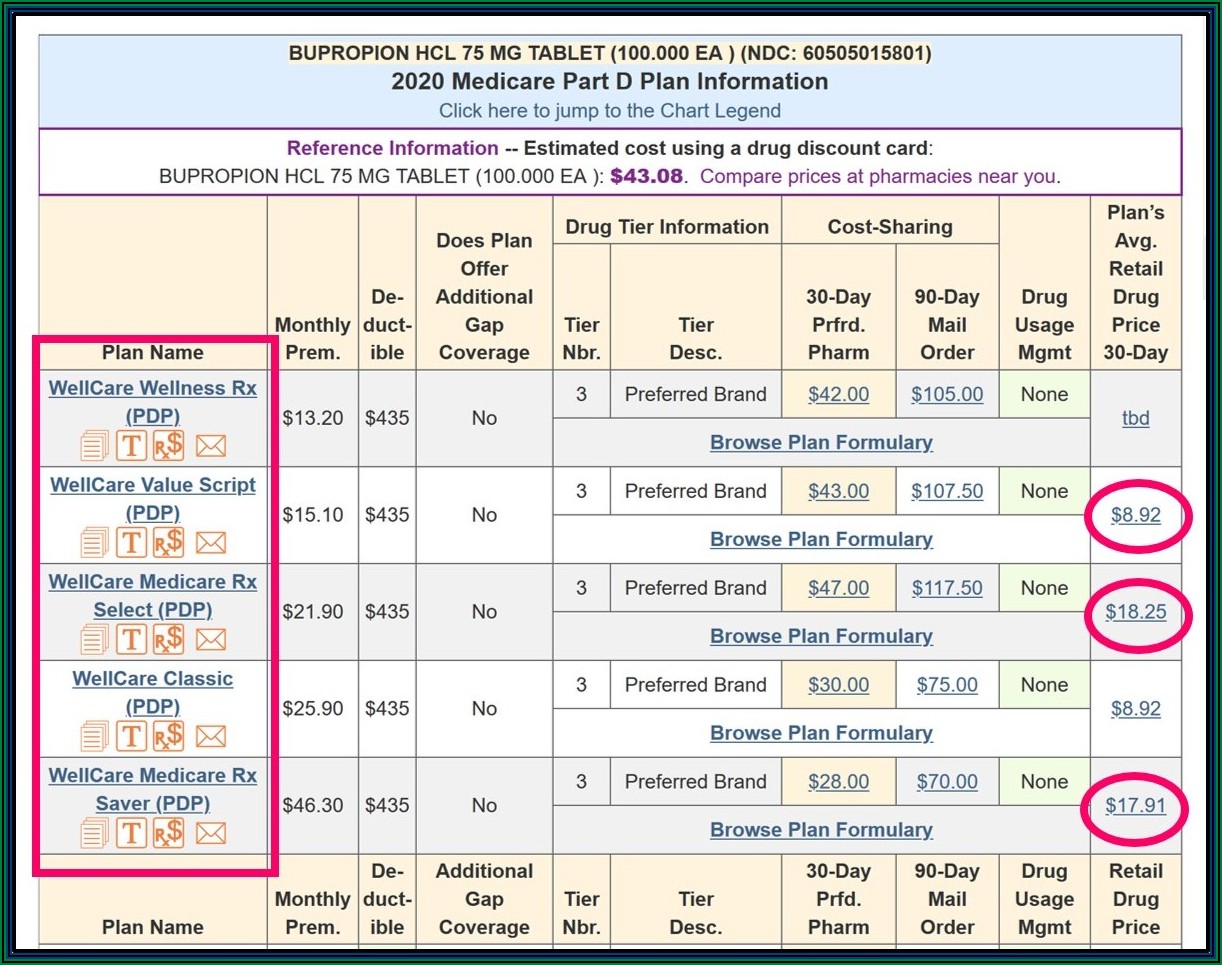Browse Plan Formulary for WellCare Value Script

coord(821,539)
